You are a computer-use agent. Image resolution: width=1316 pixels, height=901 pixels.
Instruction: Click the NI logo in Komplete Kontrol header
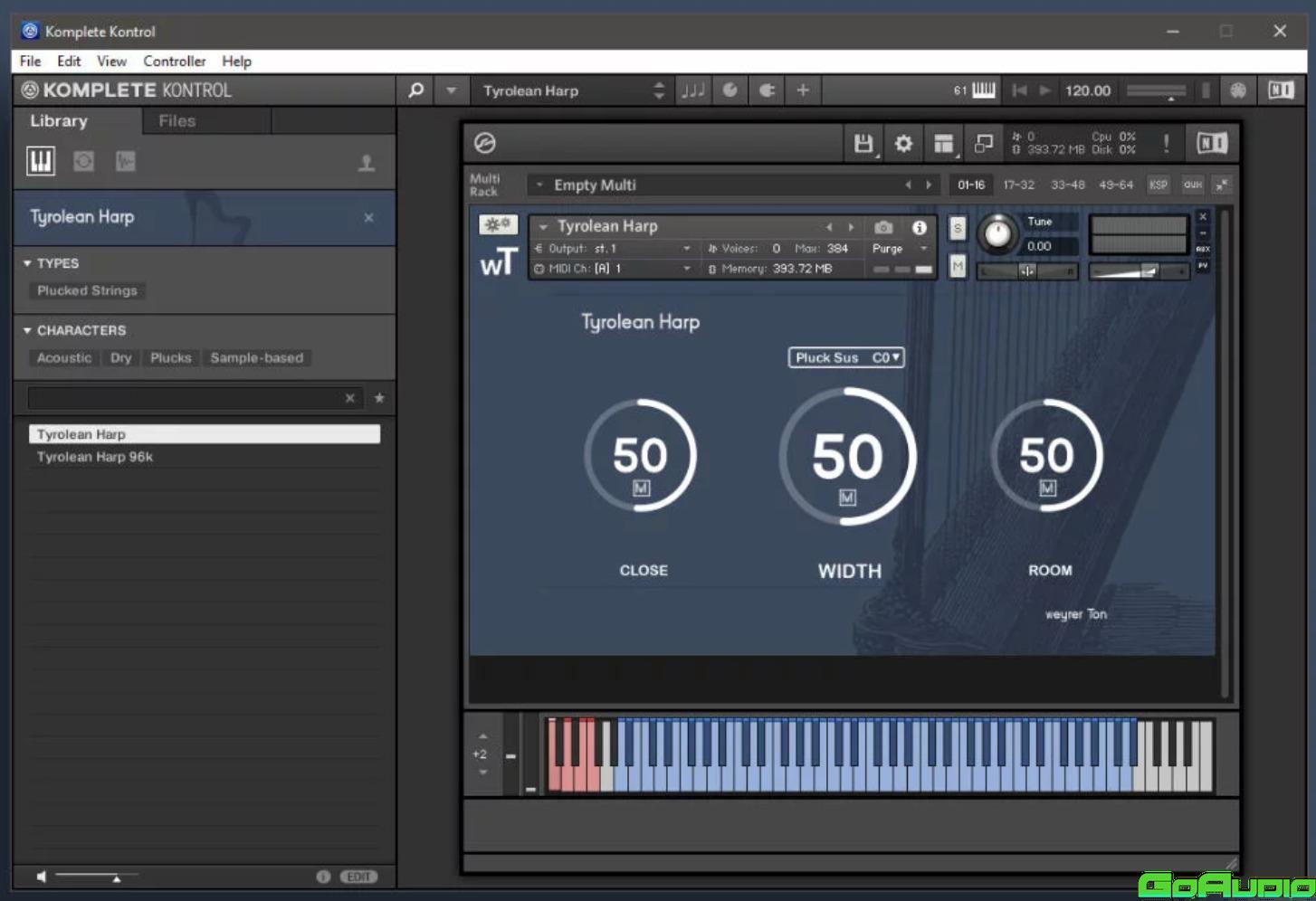click(x=1281, y=90)
